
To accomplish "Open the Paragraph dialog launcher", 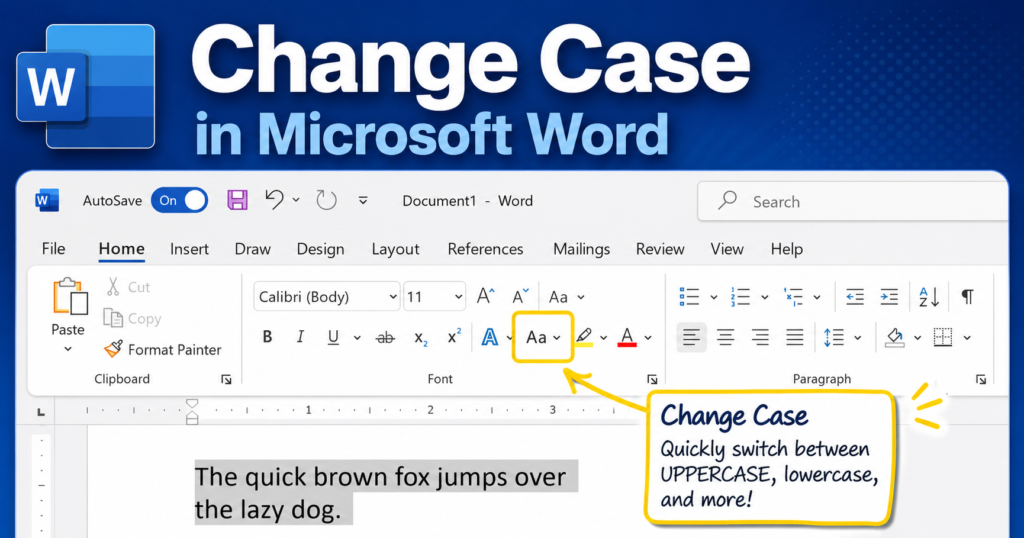I will [981, 379].
